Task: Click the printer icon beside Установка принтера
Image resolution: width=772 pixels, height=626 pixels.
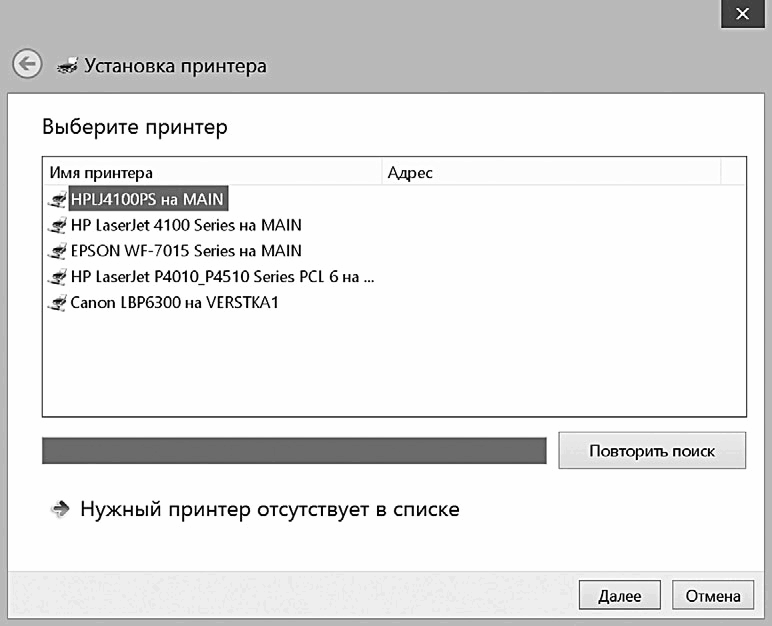Action: tap(67, 66)
